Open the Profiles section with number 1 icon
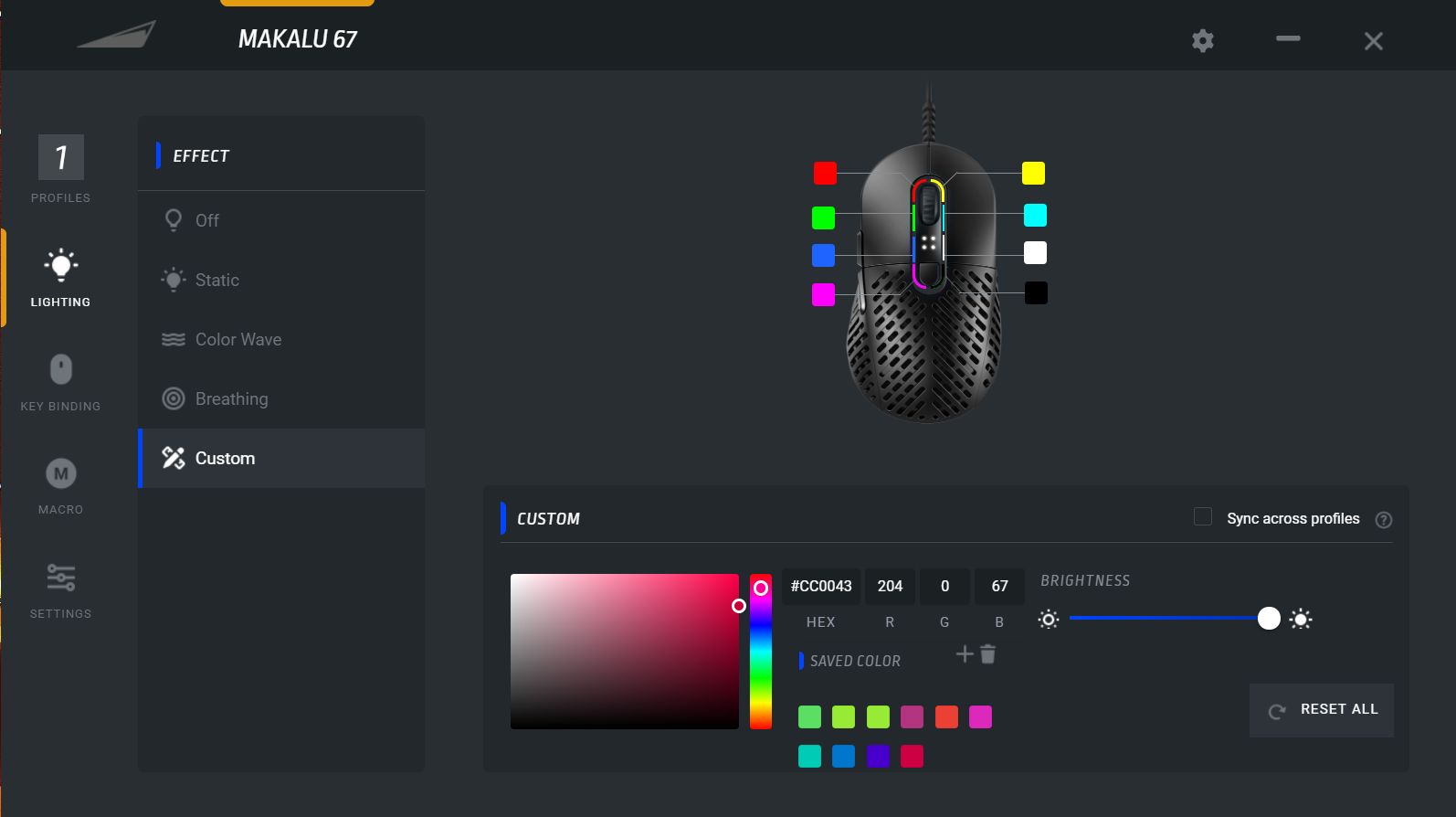1456x817 pixels. coord(60,169)
